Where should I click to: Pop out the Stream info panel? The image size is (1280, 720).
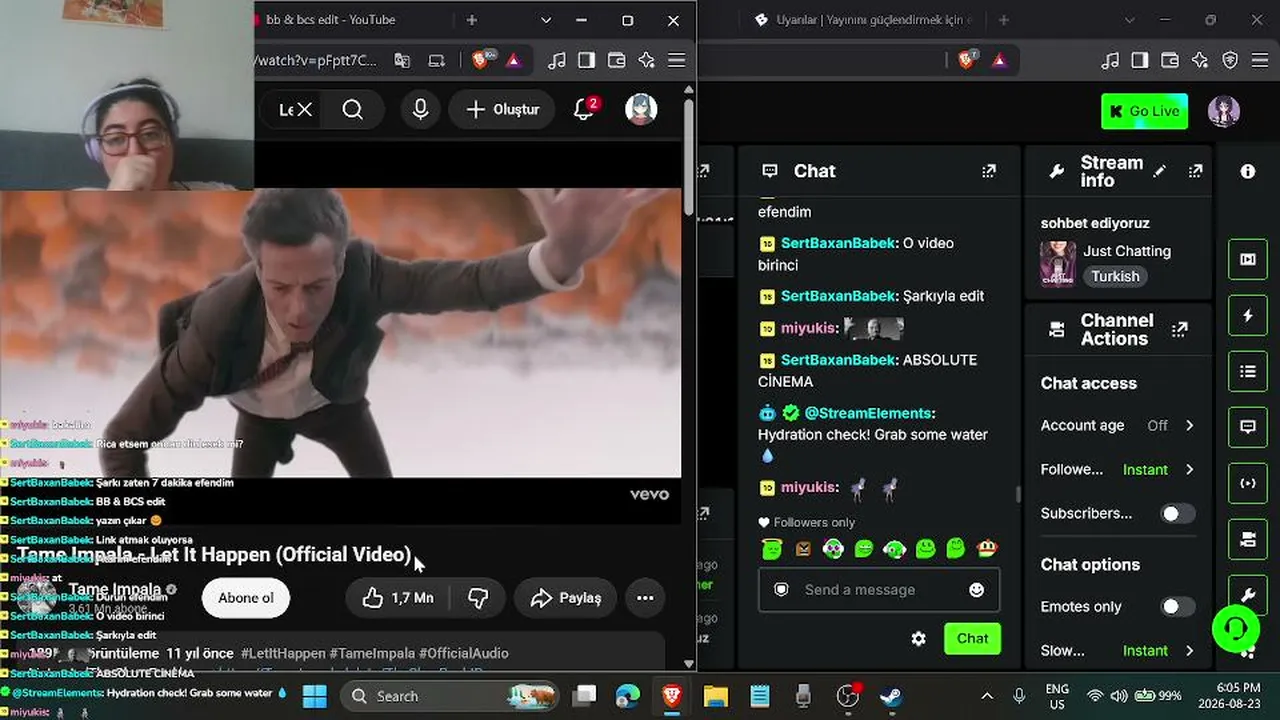pos(1195,171)
